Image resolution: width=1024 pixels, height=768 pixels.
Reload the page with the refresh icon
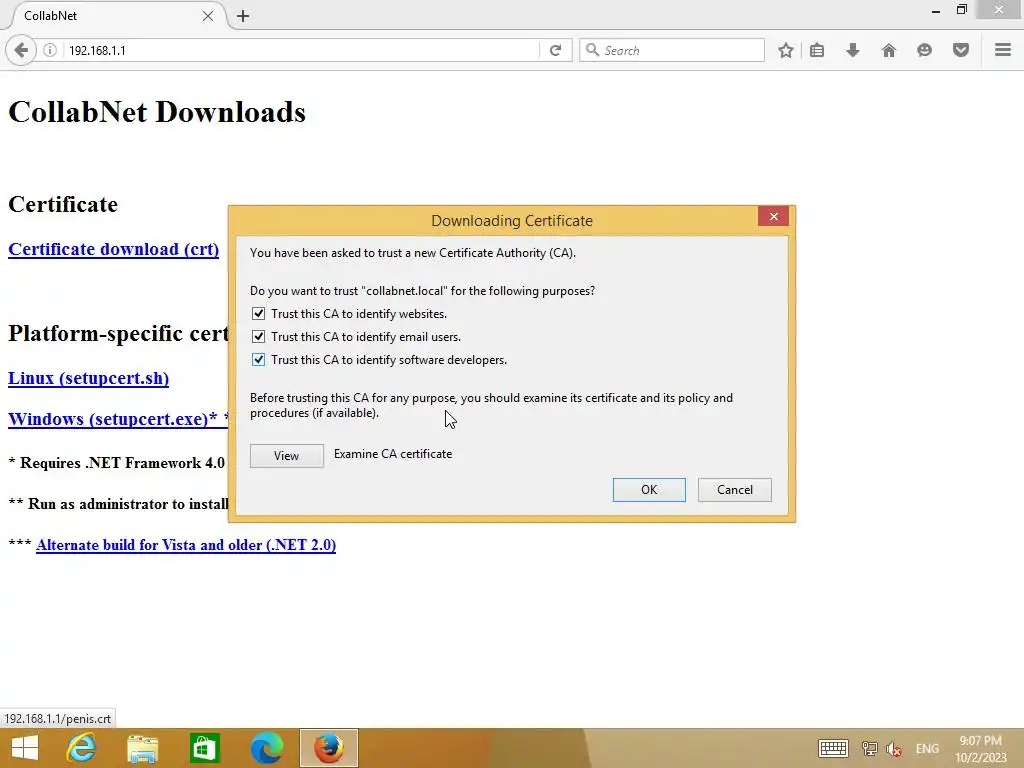point(556,50)
